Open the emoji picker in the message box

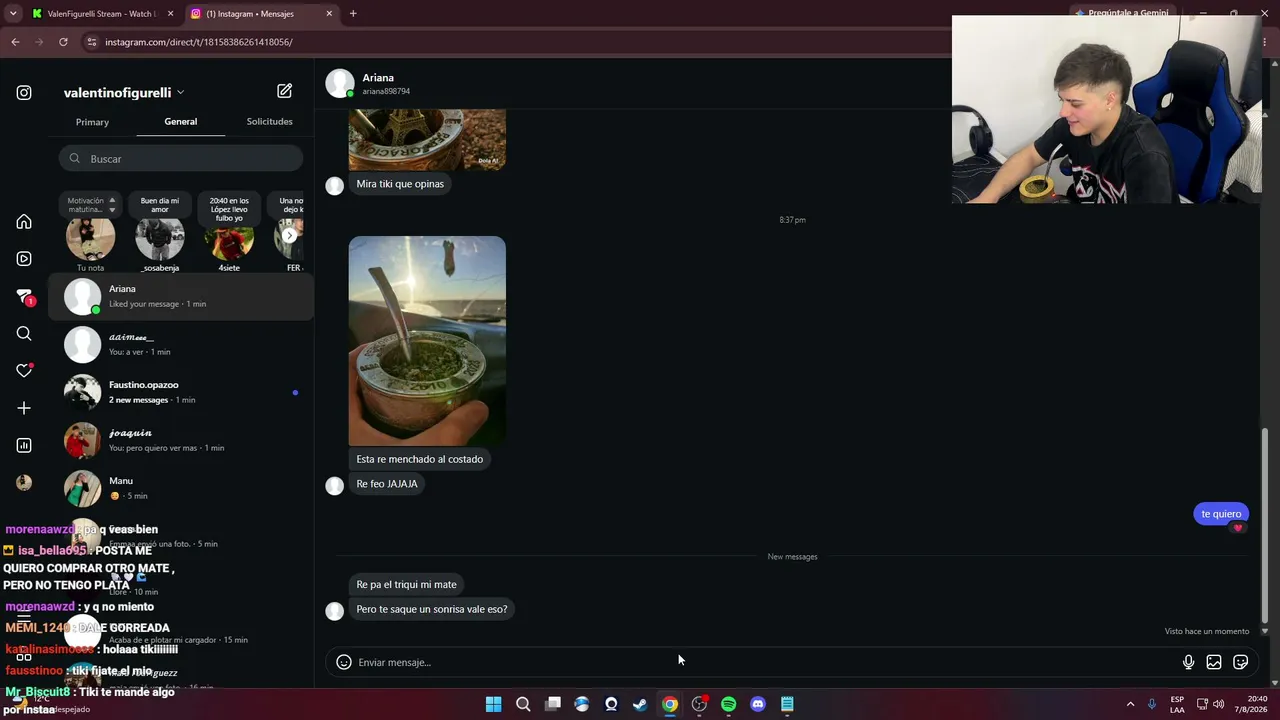point(344,662)
